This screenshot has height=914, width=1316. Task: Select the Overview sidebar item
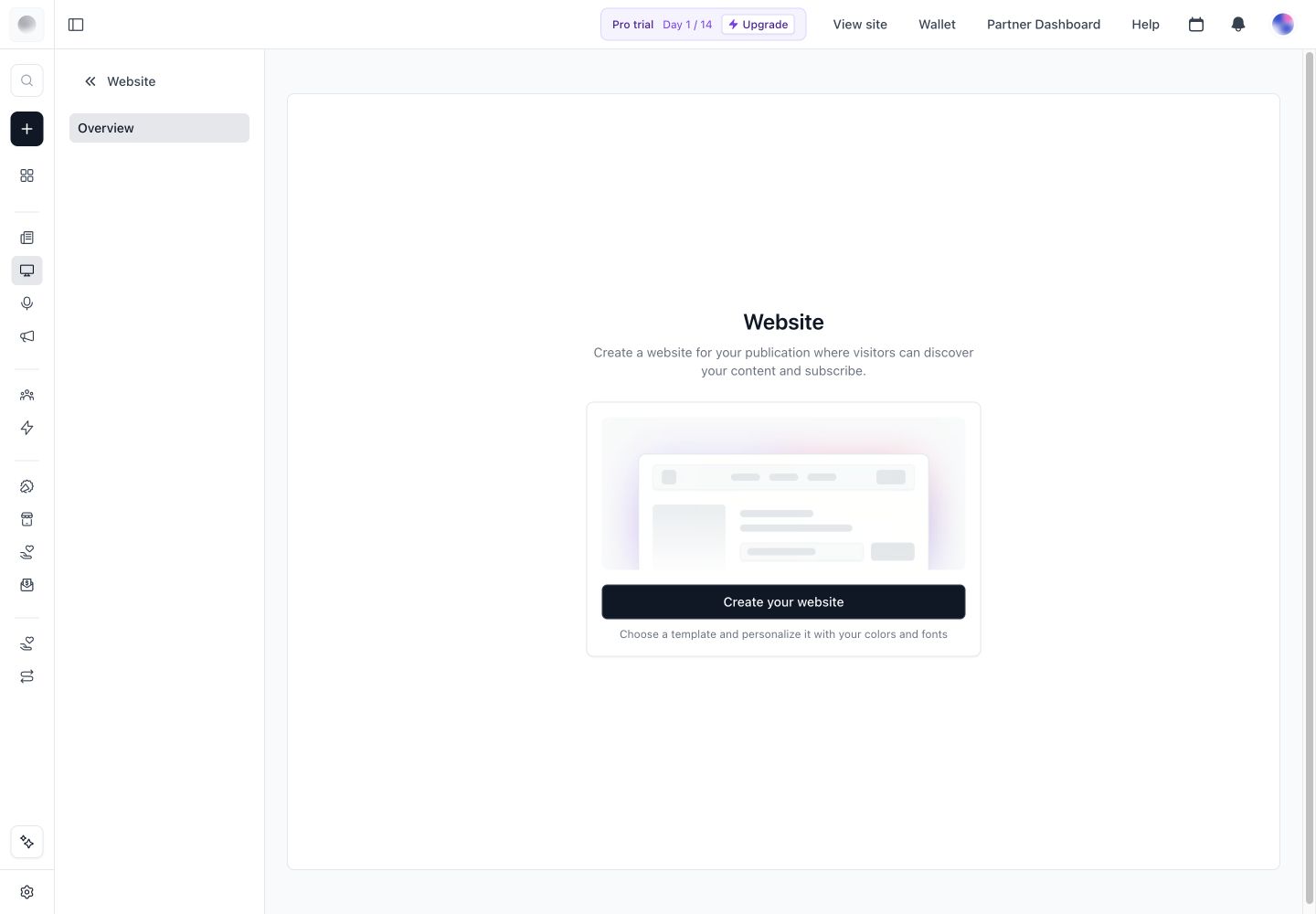coord(159,128)
